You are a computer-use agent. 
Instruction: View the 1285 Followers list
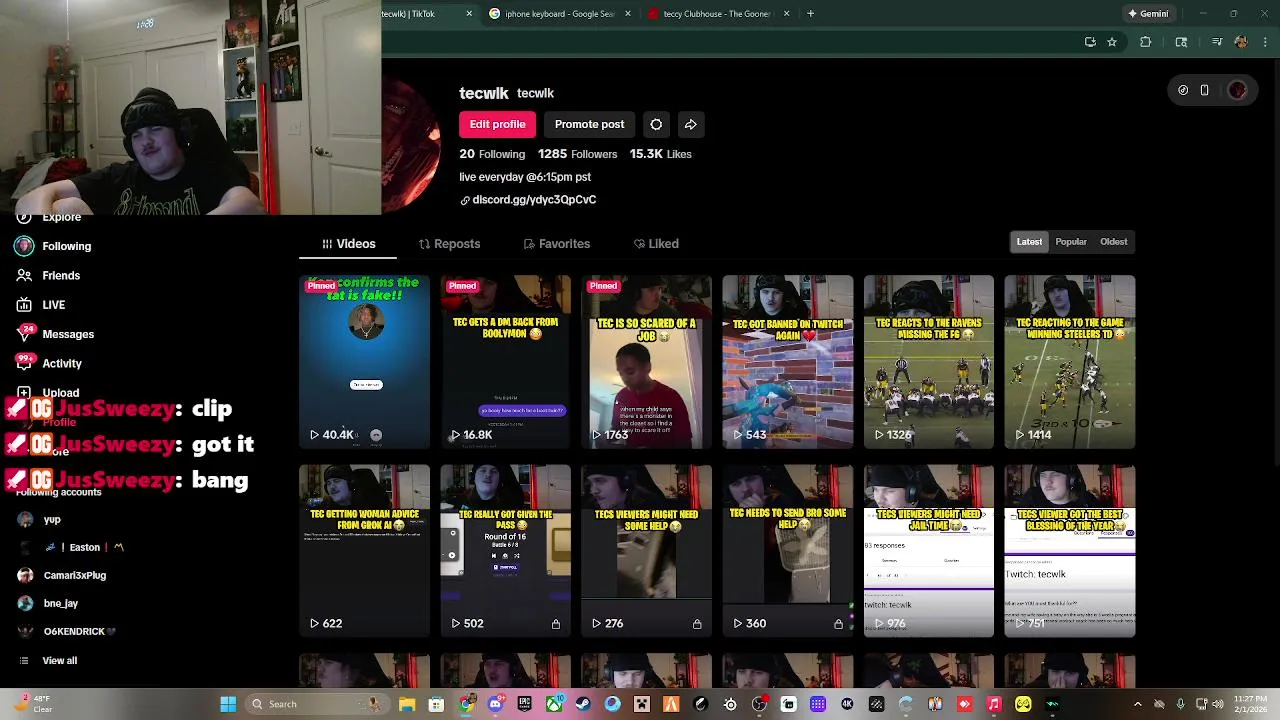(577, 154)
